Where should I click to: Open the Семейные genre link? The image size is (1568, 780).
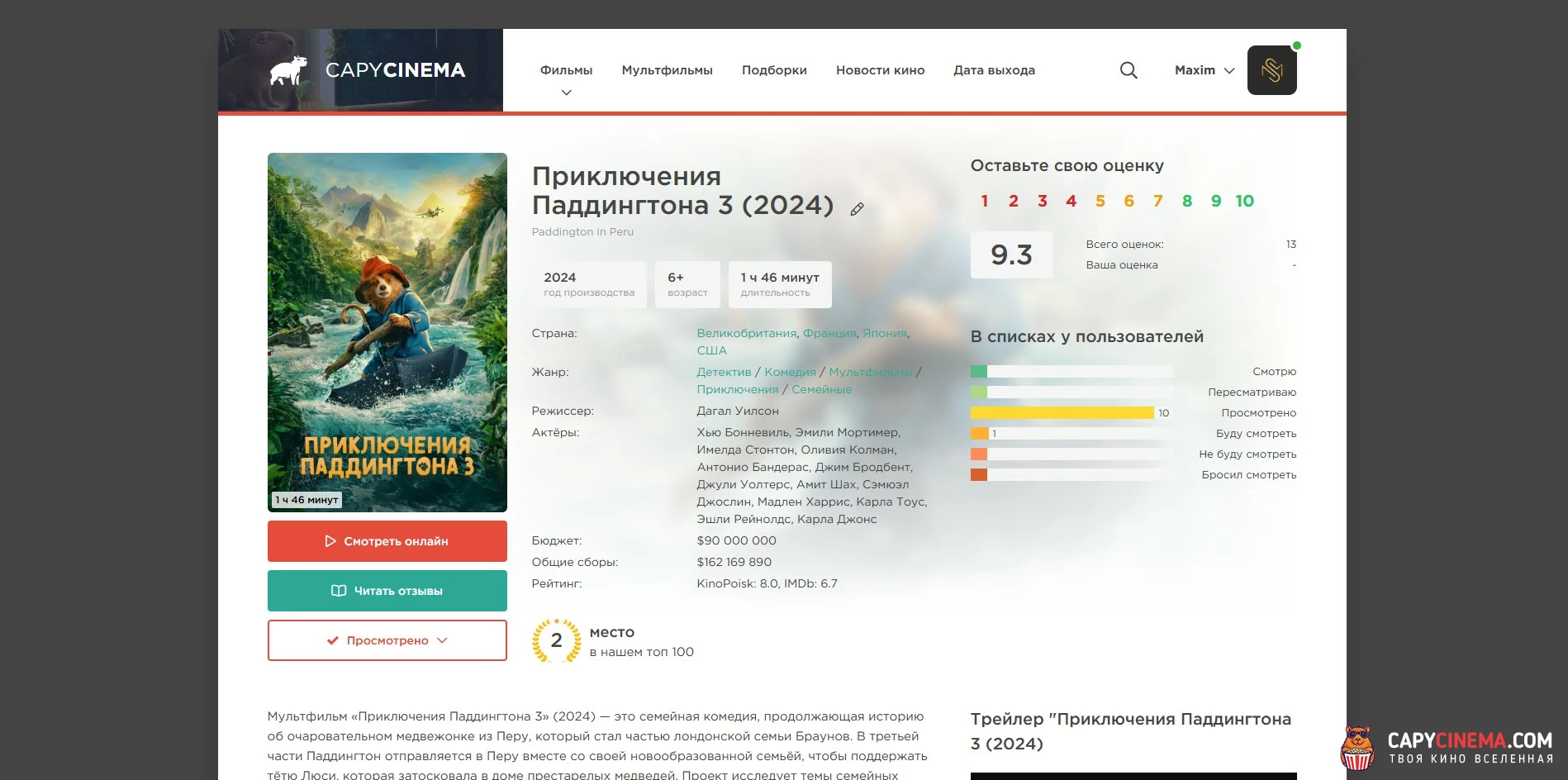coord(821,389)
